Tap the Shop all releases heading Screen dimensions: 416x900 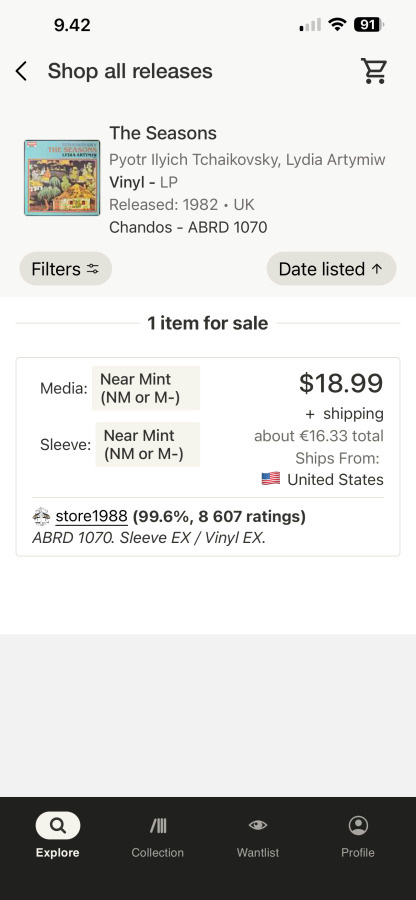pos(130,71)
